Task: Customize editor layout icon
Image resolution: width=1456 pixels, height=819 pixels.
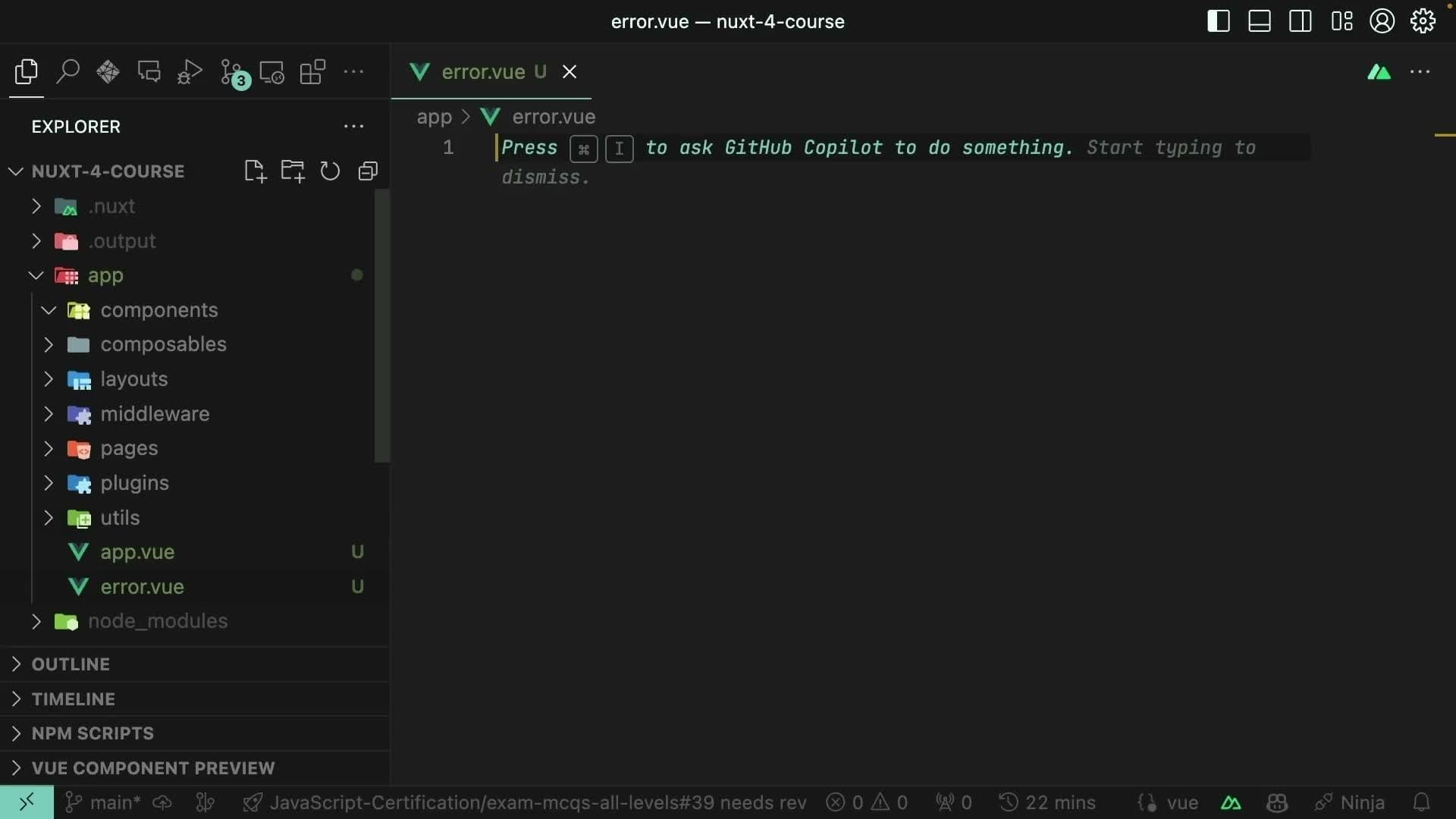Action: [x=1341, y=21]
